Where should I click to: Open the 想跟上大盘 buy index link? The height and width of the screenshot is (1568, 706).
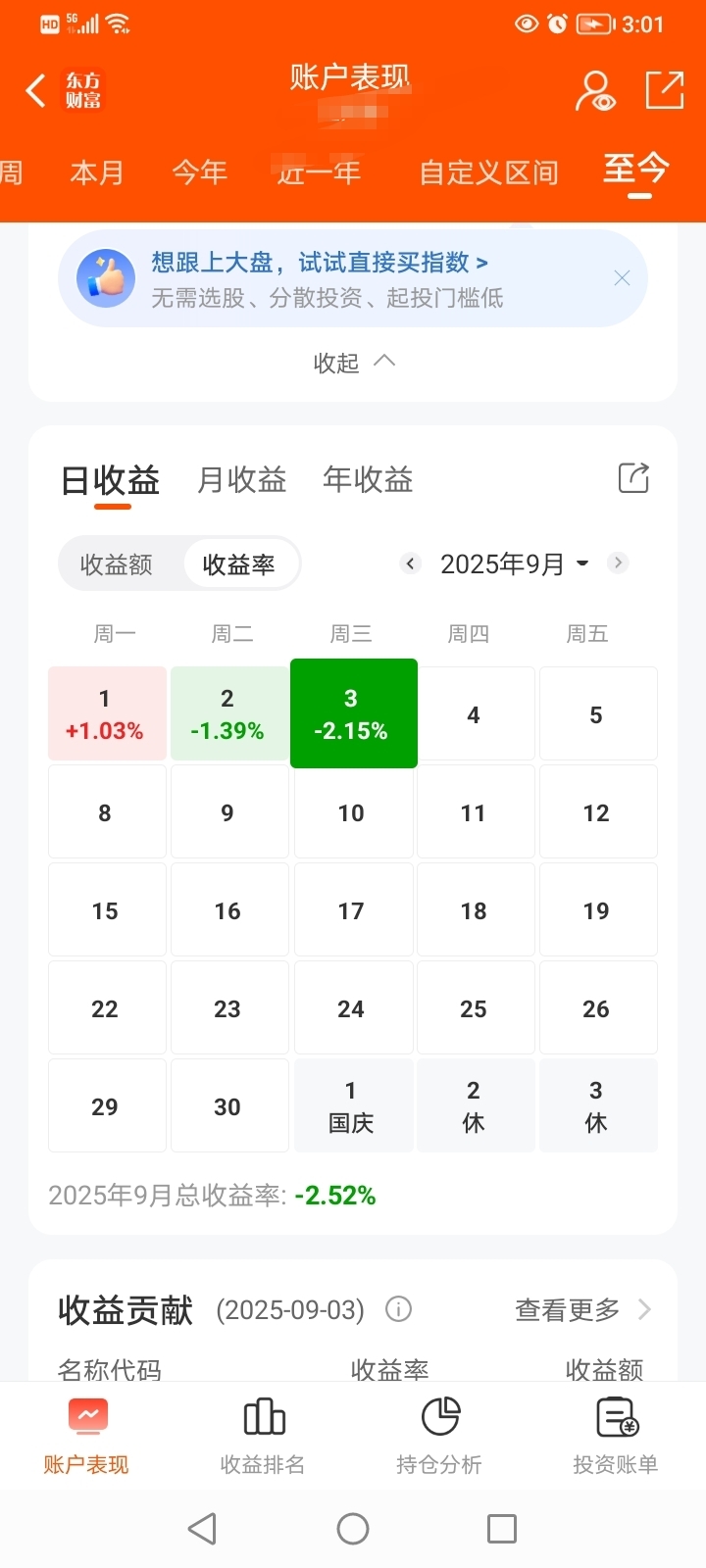(x=320, y=263)
